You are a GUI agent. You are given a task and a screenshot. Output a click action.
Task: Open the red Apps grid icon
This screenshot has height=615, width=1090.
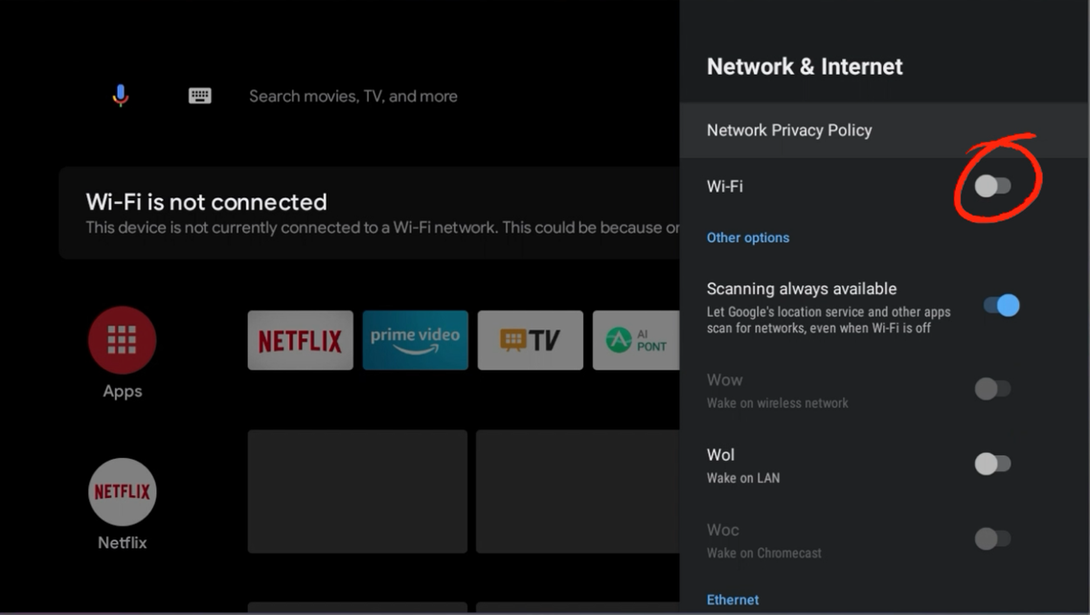[x=122, y=340]
